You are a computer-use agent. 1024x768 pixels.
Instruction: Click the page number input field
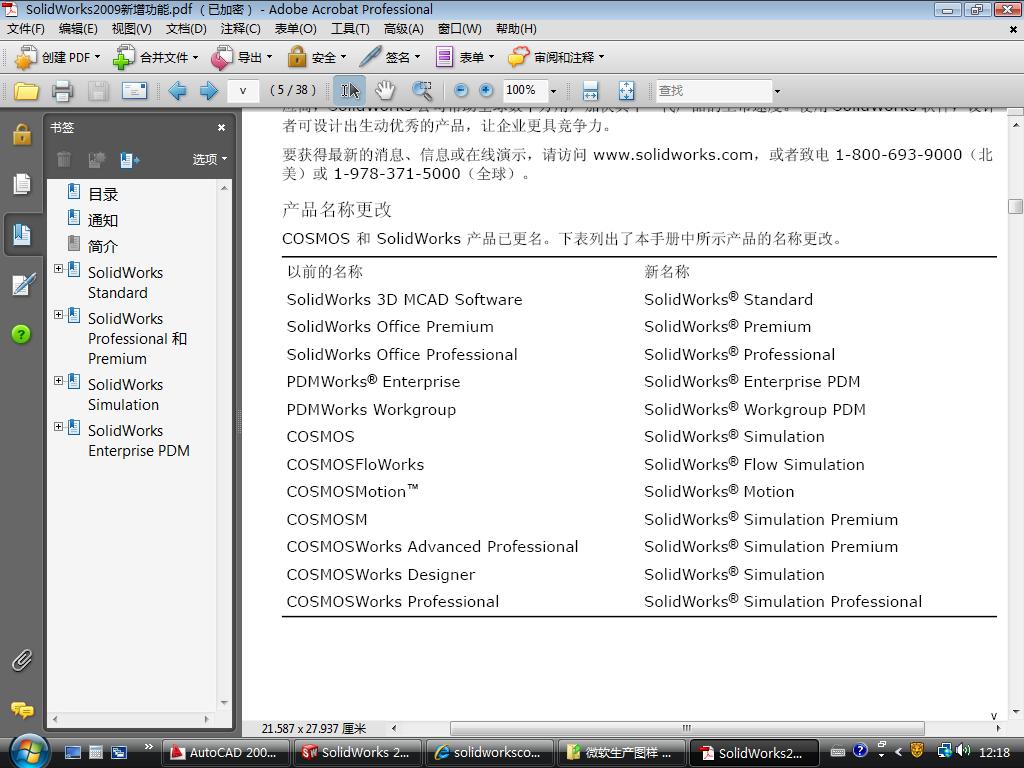point(244,91)
